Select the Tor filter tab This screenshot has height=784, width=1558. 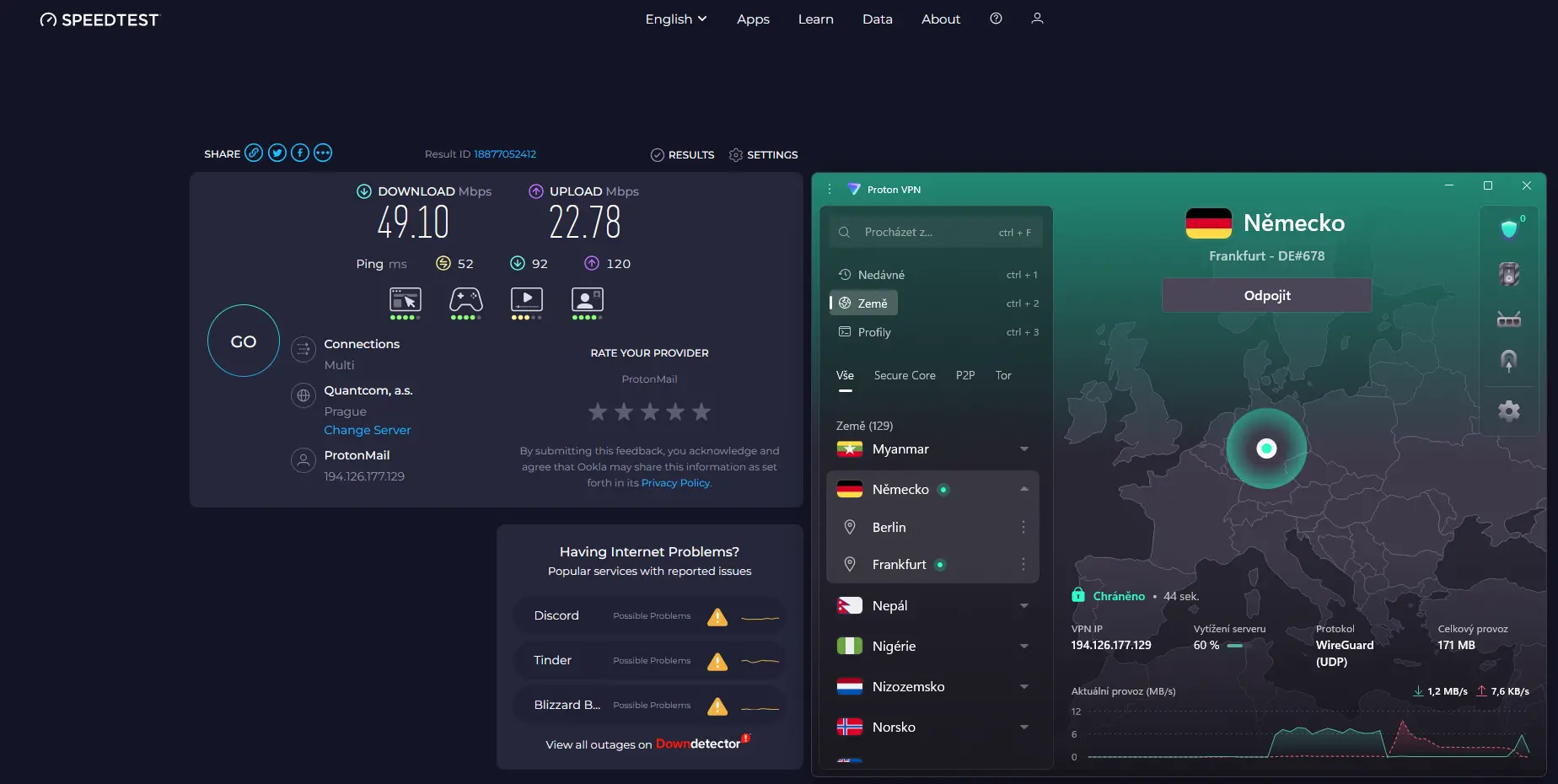click(x=1002, y=375)
